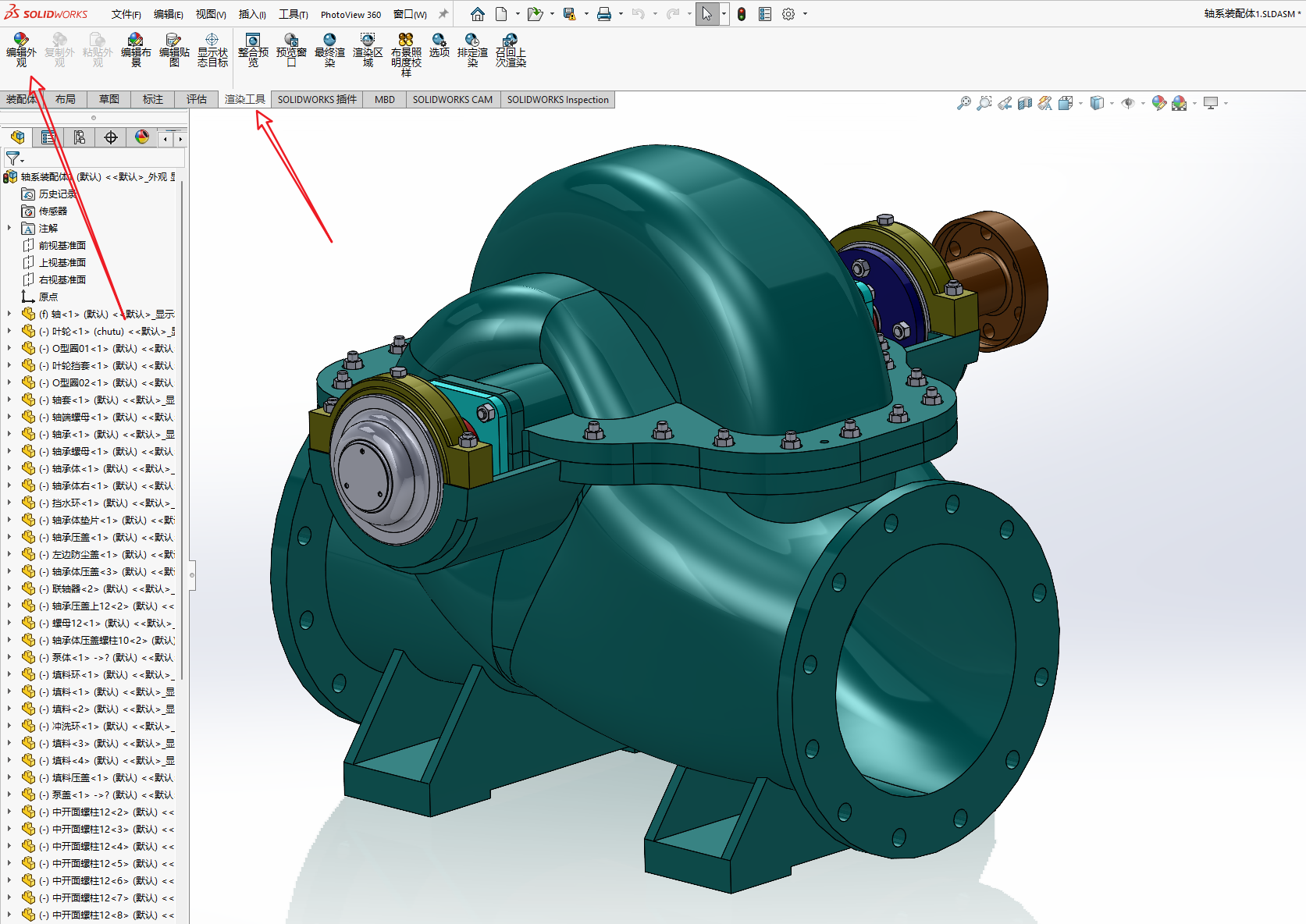This screenshot has height=924, width=1306.
Task: Launch 整合预览 integrated preview
Action: click(253, 50)
